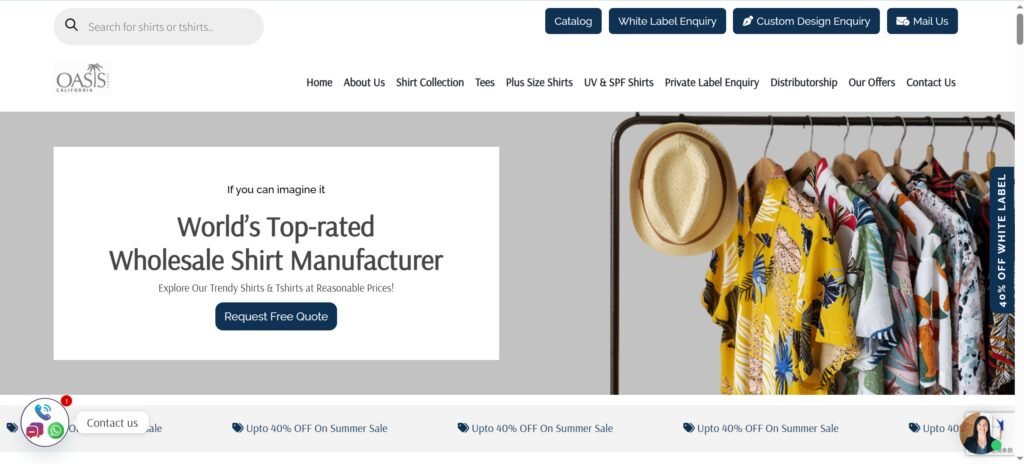The image size is (1024, 464).
Task: Open the Our Offers page
Action: click(x=871, y=82)
